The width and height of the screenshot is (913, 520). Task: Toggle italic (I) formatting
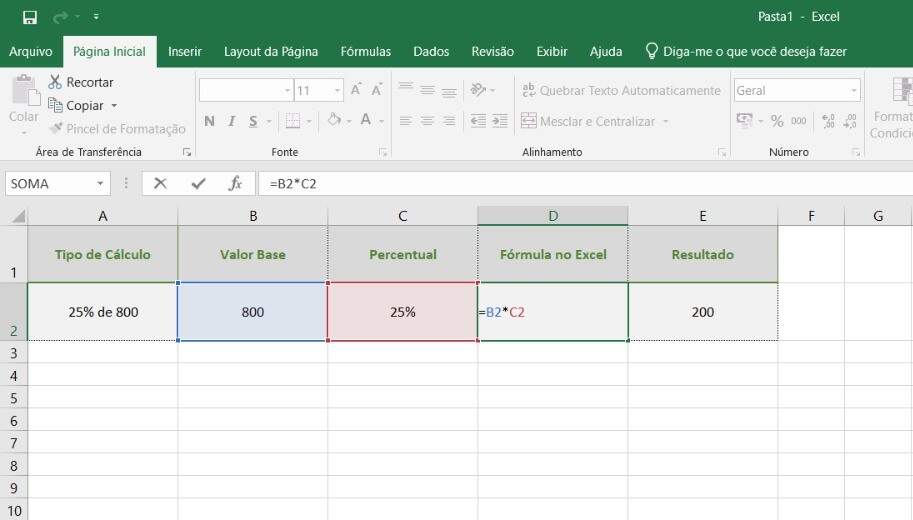232,121
